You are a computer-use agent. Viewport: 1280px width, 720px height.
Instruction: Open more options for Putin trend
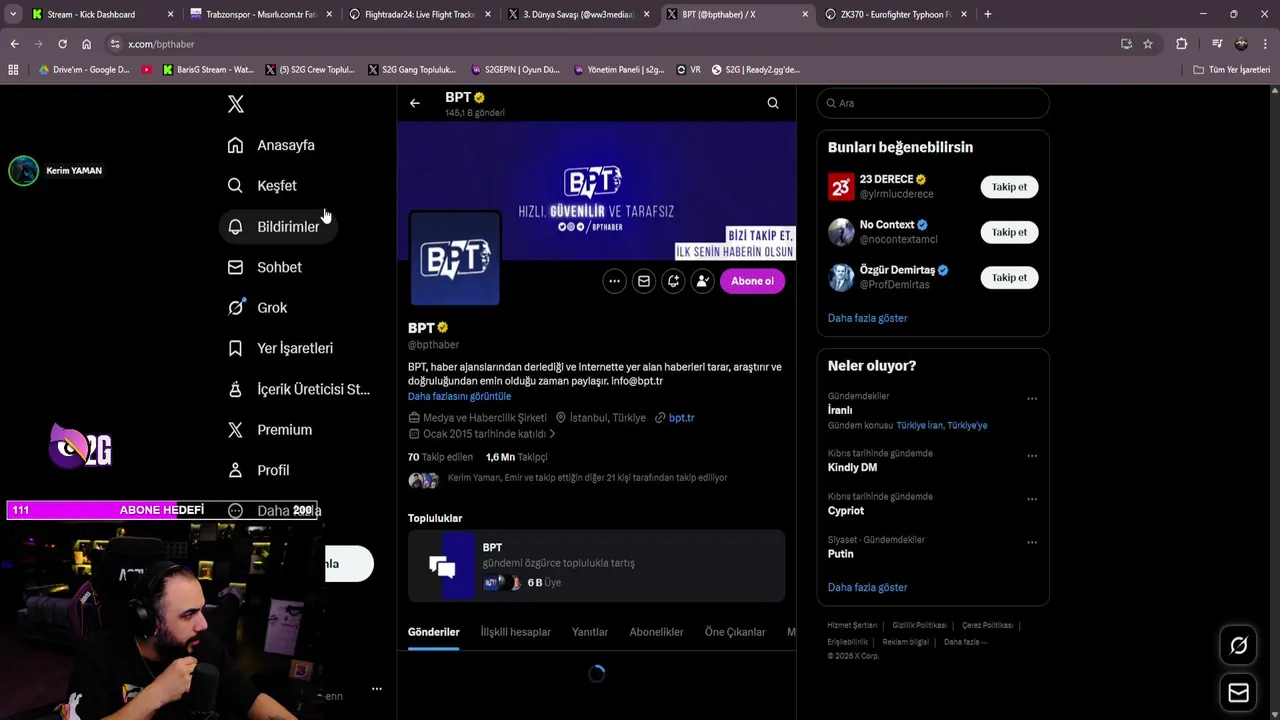tap(1032, 542)
